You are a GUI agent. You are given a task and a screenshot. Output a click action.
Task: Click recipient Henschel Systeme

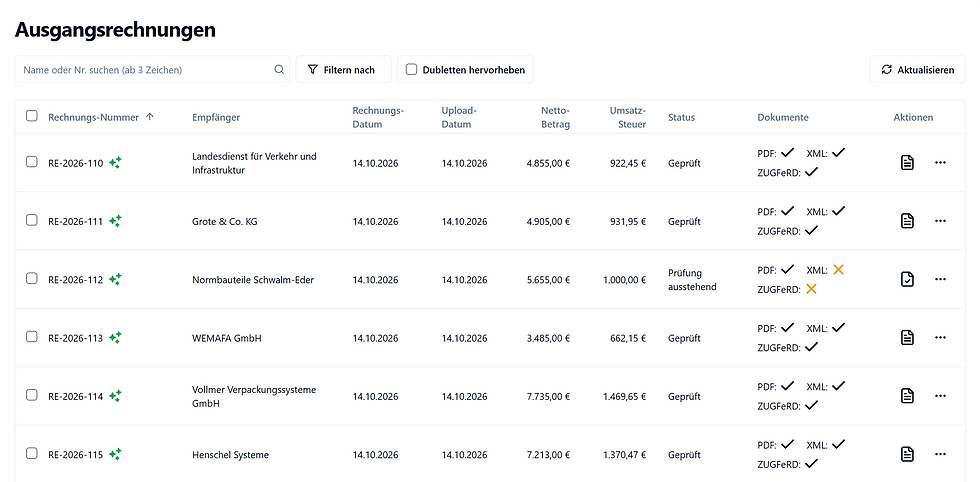(230, 454)
